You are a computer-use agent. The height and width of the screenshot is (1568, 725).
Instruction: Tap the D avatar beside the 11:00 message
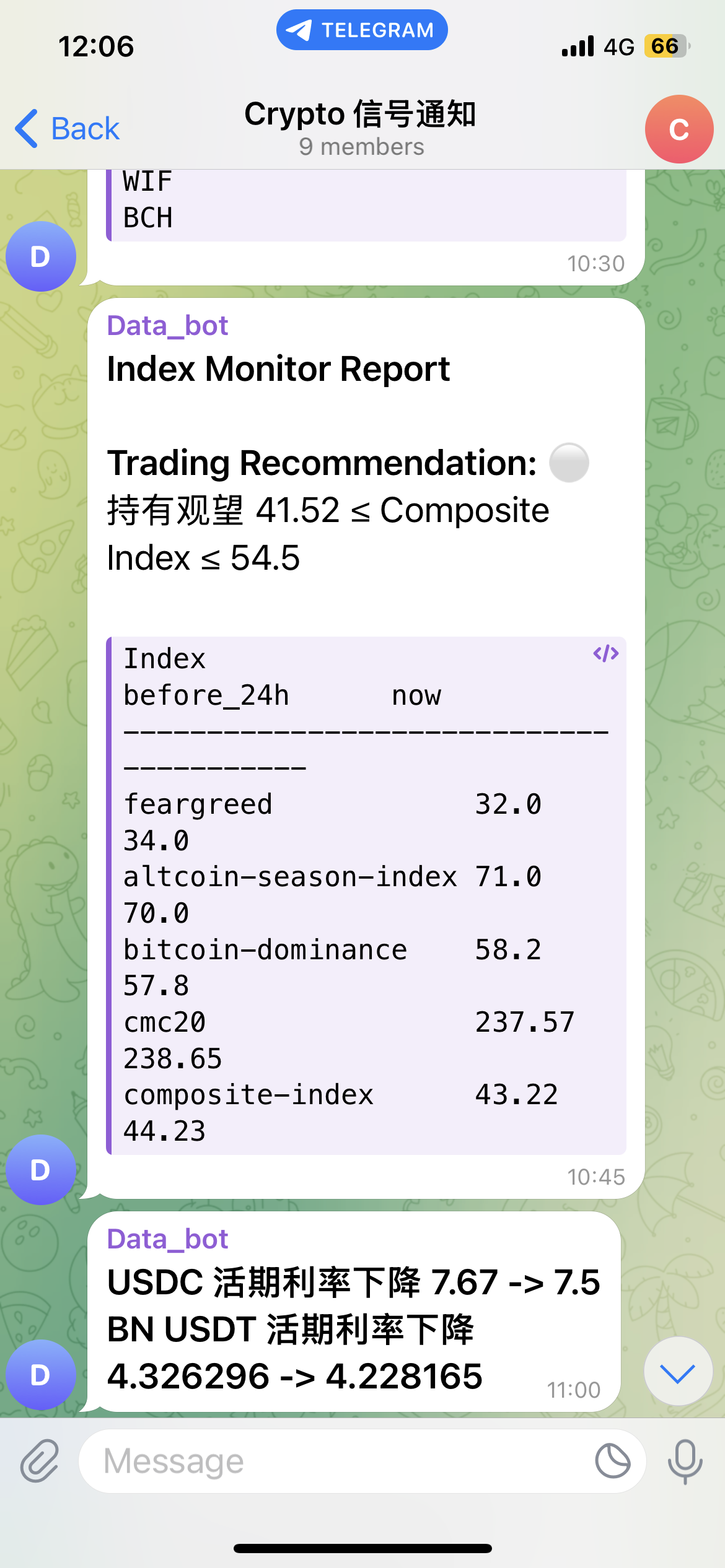[40, 1374]
